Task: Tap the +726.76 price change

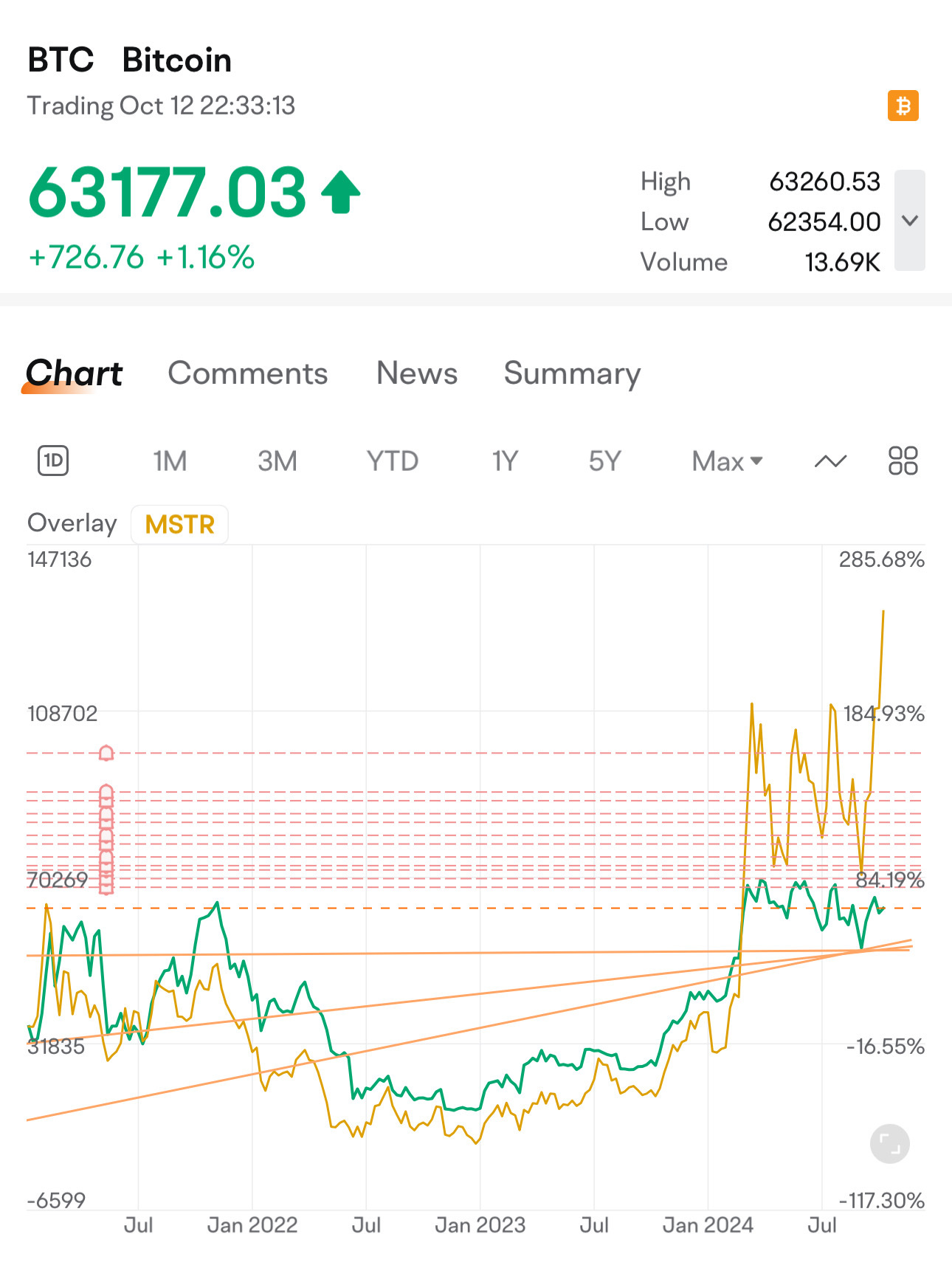Action: pos(86,258)
